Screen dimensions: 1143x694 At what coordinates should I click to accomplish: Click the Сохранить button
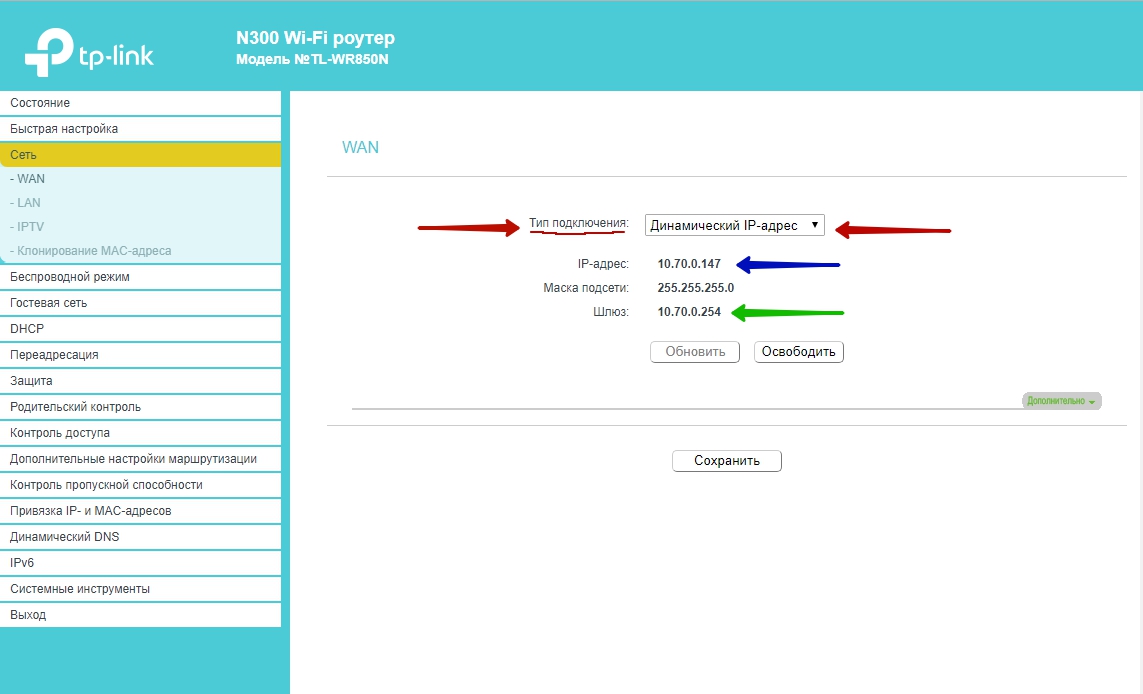click(726, 461)
